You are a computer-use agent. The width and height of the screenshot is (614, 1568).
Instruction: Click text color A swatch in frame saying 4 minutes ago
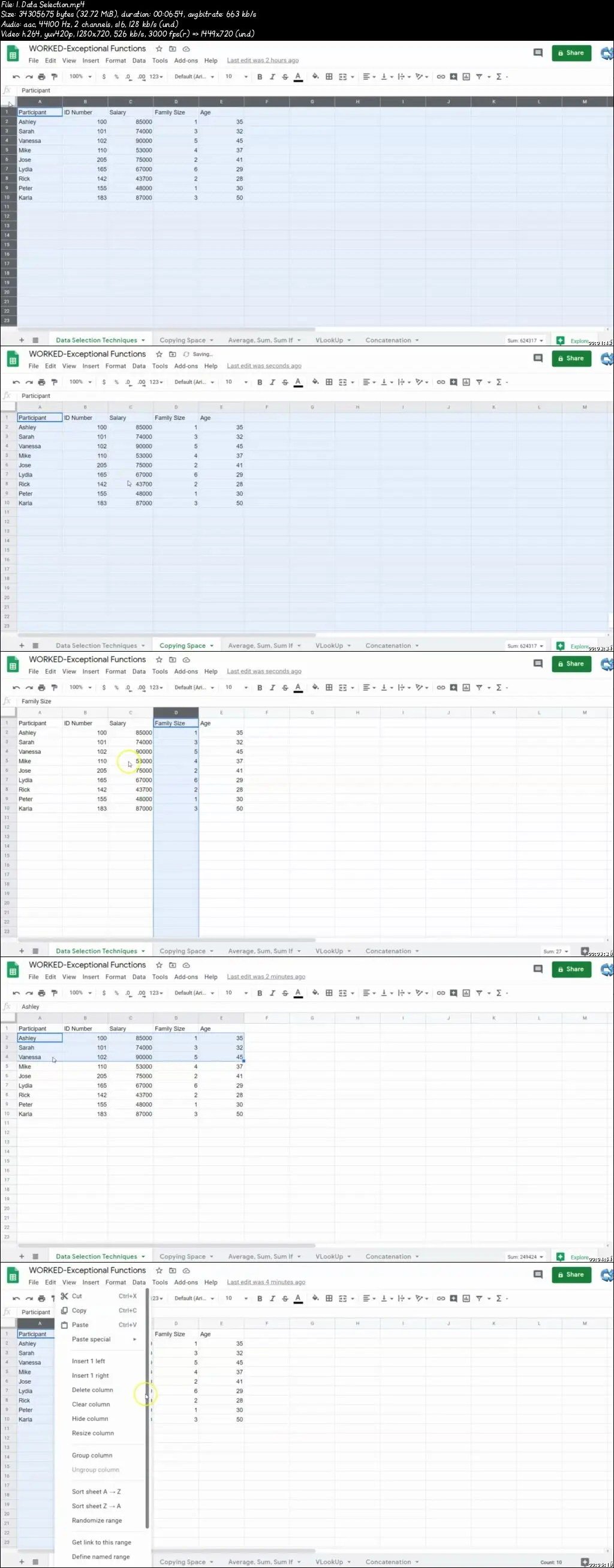tap(298, 1299)
